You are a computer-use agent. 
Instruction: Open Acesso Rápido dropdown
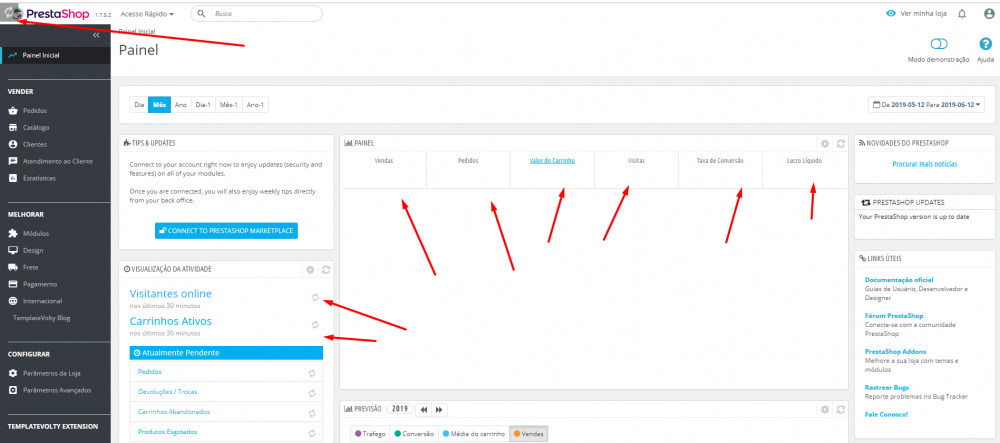click(x=147, y=13)
